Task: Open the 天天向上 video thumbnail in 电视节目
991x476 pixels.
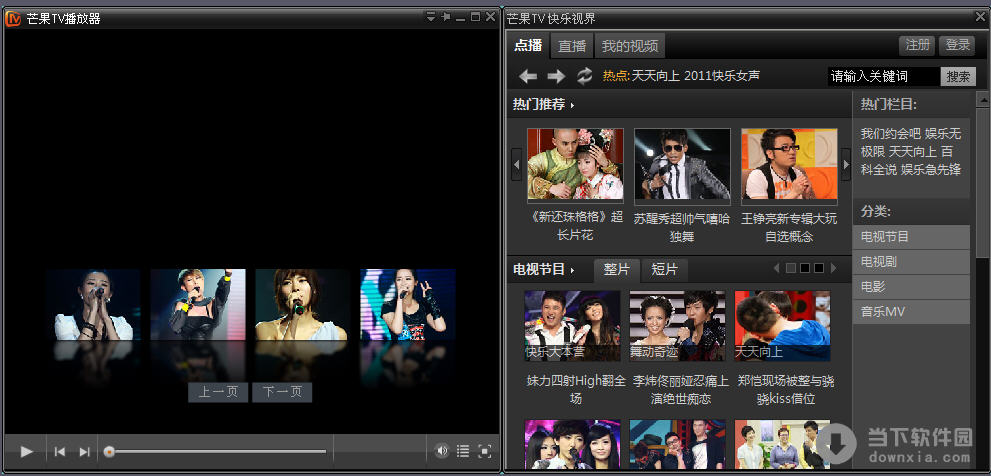Action: point(782,326)
